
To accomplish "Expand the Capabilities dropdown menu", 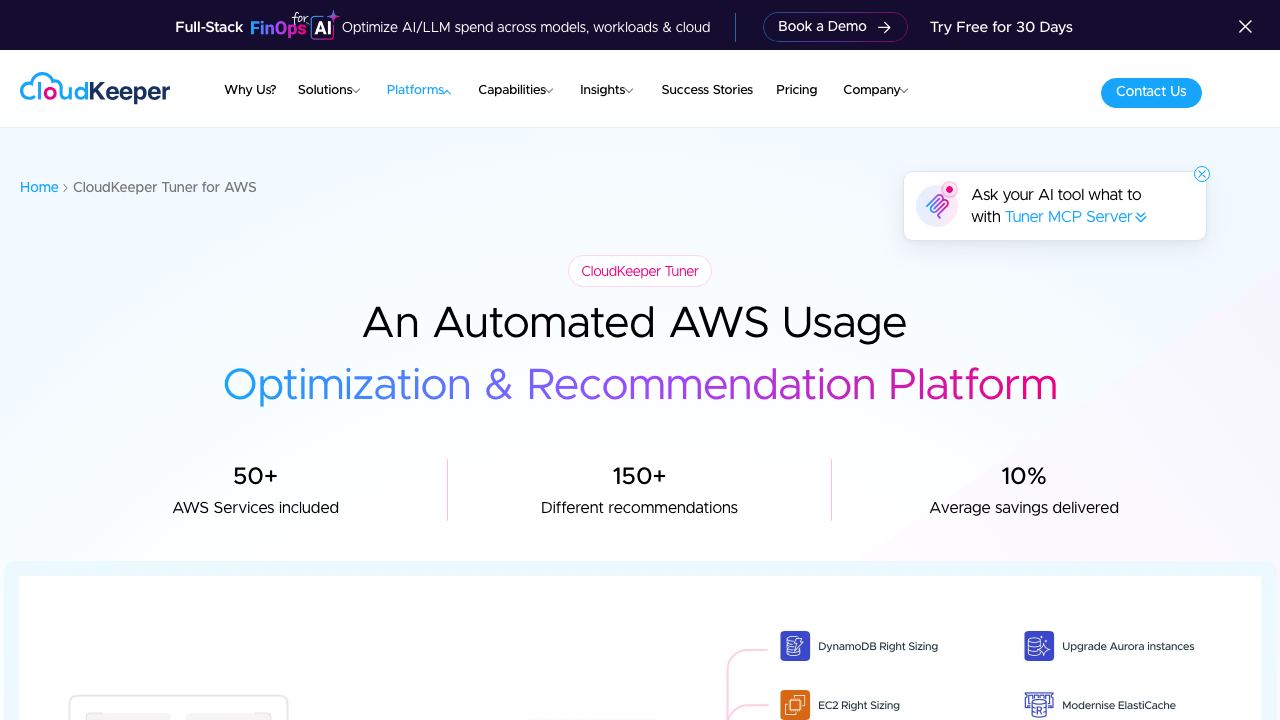I will pyautogui.click(x=516, y=90).
